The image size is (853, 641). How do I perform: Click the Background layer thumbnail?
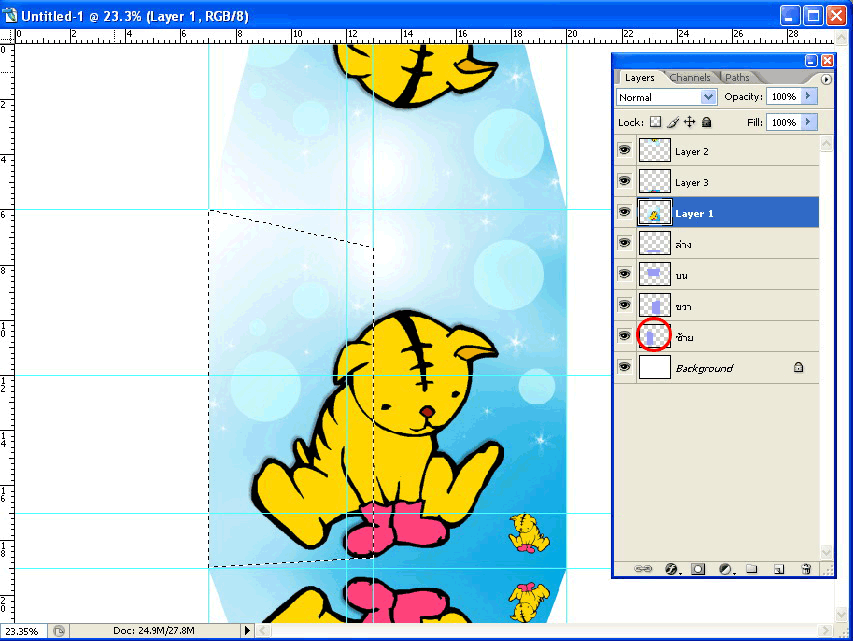click(x=654, y=367)
